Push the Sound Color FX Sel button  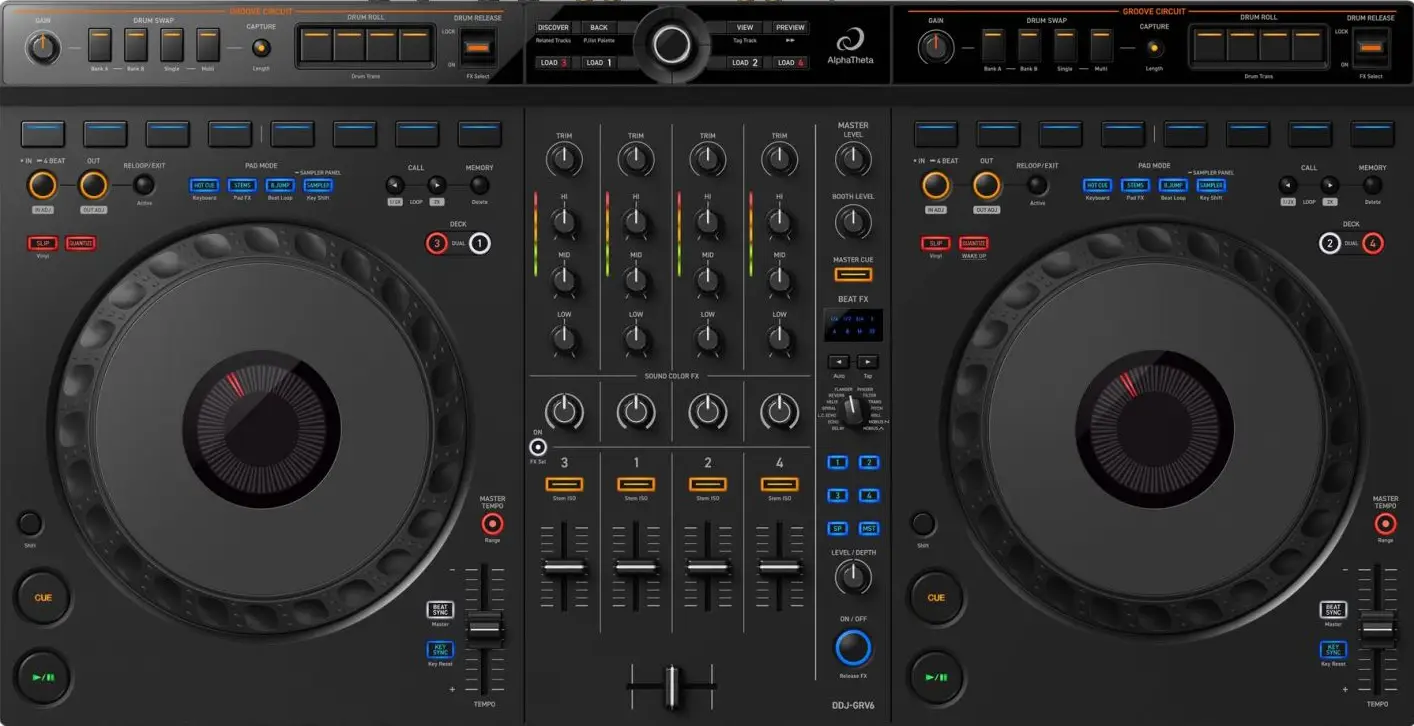click(539, 447)
